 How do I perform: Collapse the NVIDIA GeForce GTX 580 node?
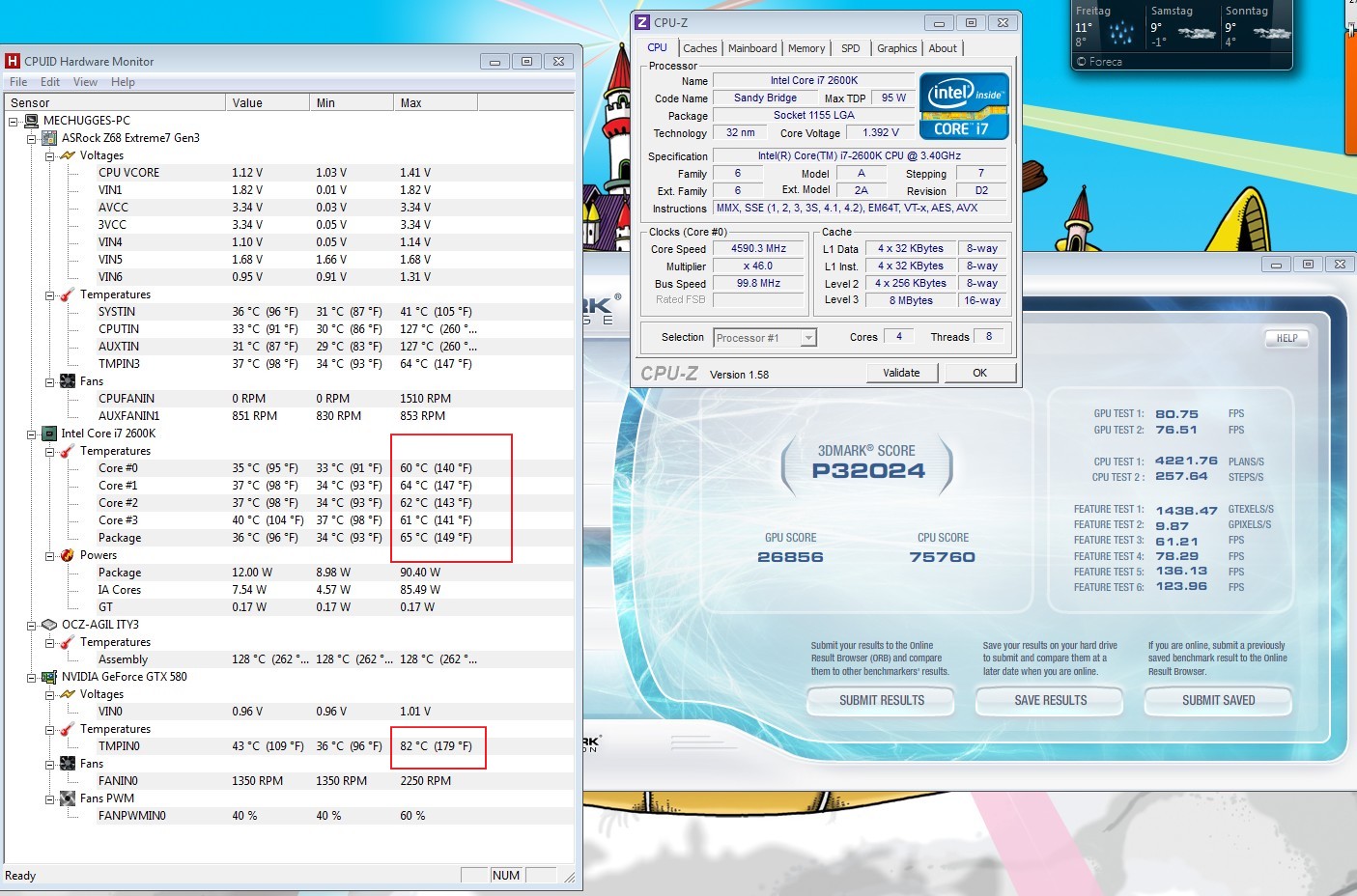[x=32, y=677]
